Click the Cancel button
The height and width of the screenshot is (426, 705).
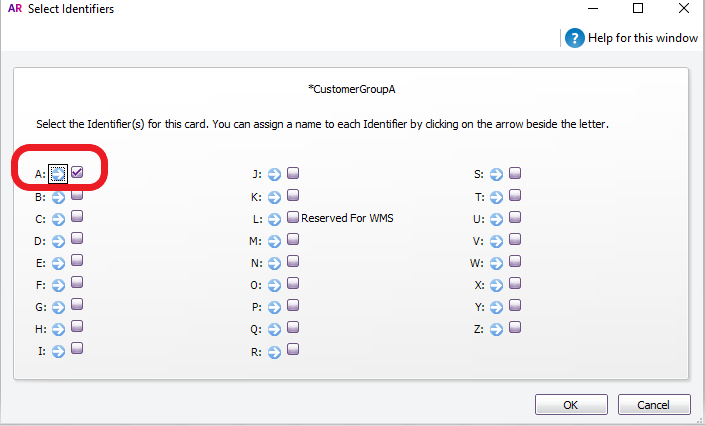pos(654,405)
